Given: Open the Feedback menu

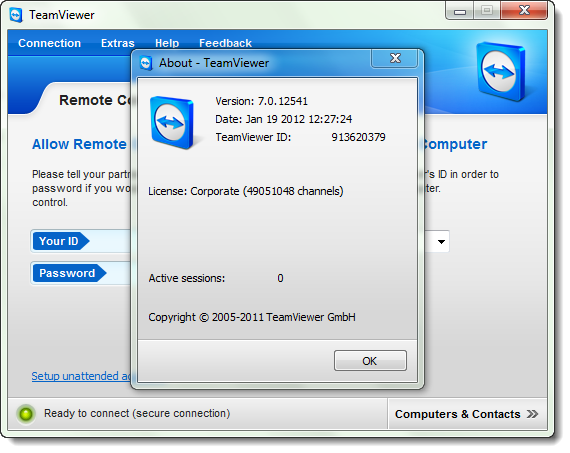Looking at the screenshot, I should coord(225,43).
